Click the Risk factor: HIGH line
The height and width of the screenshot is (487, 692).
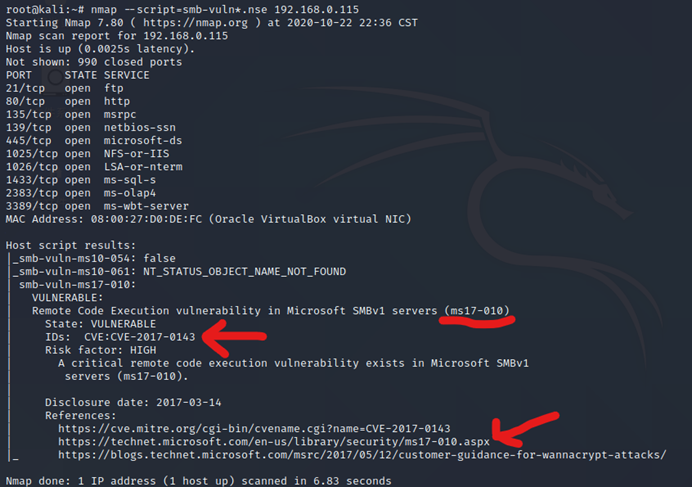tap(100, 350)
